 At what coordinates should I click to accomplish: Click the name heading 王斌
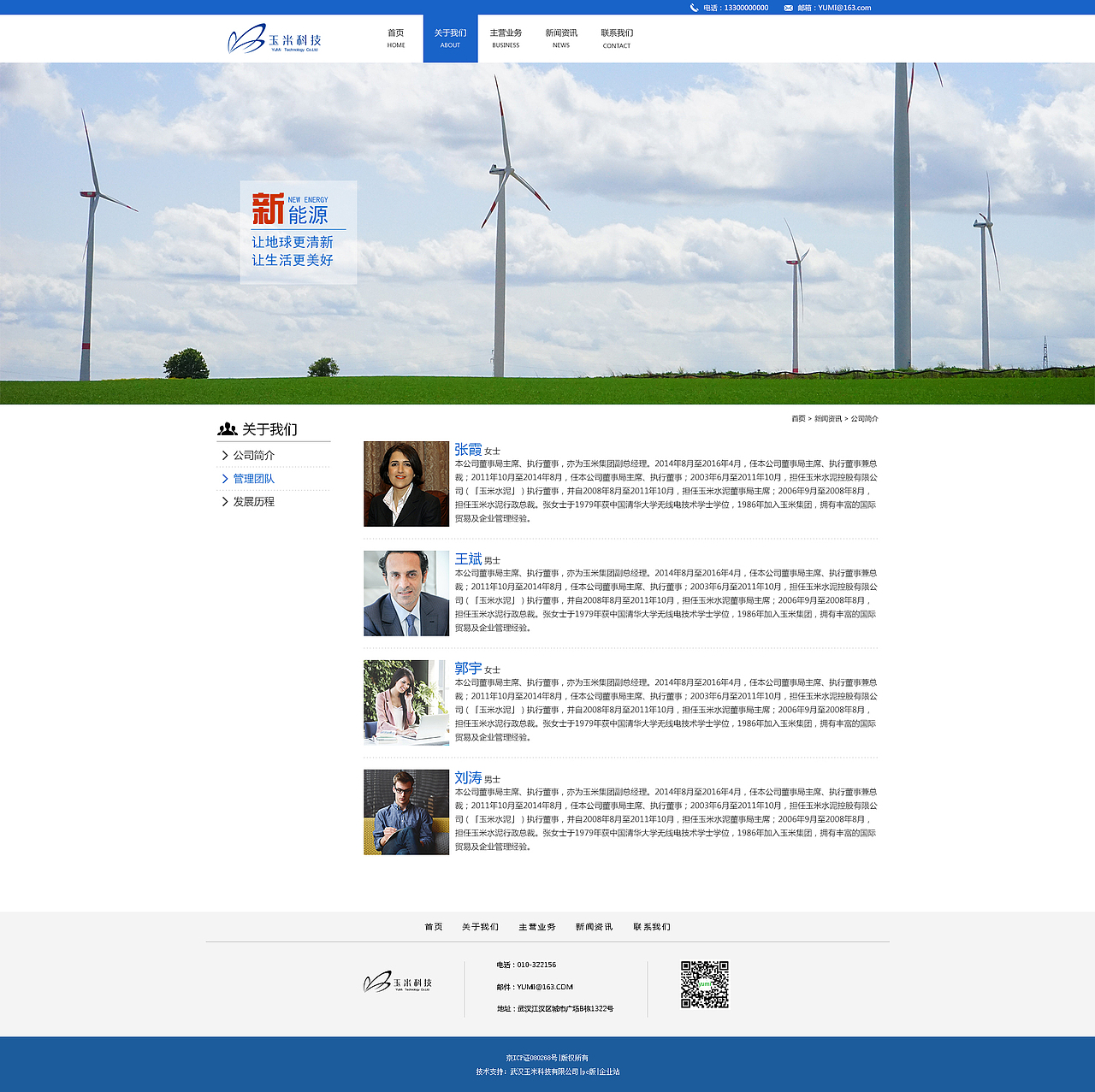click(468, 559)
